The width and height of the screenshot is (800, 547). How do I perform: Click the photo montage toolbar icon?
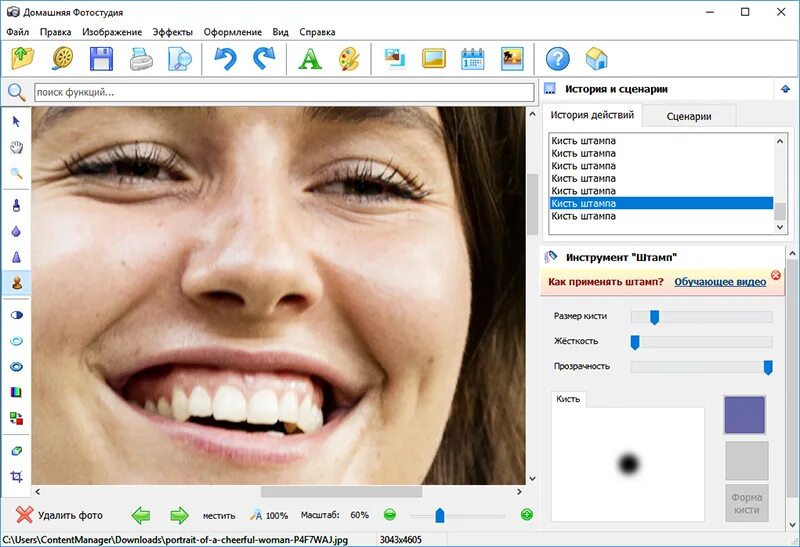click(395, 59)
